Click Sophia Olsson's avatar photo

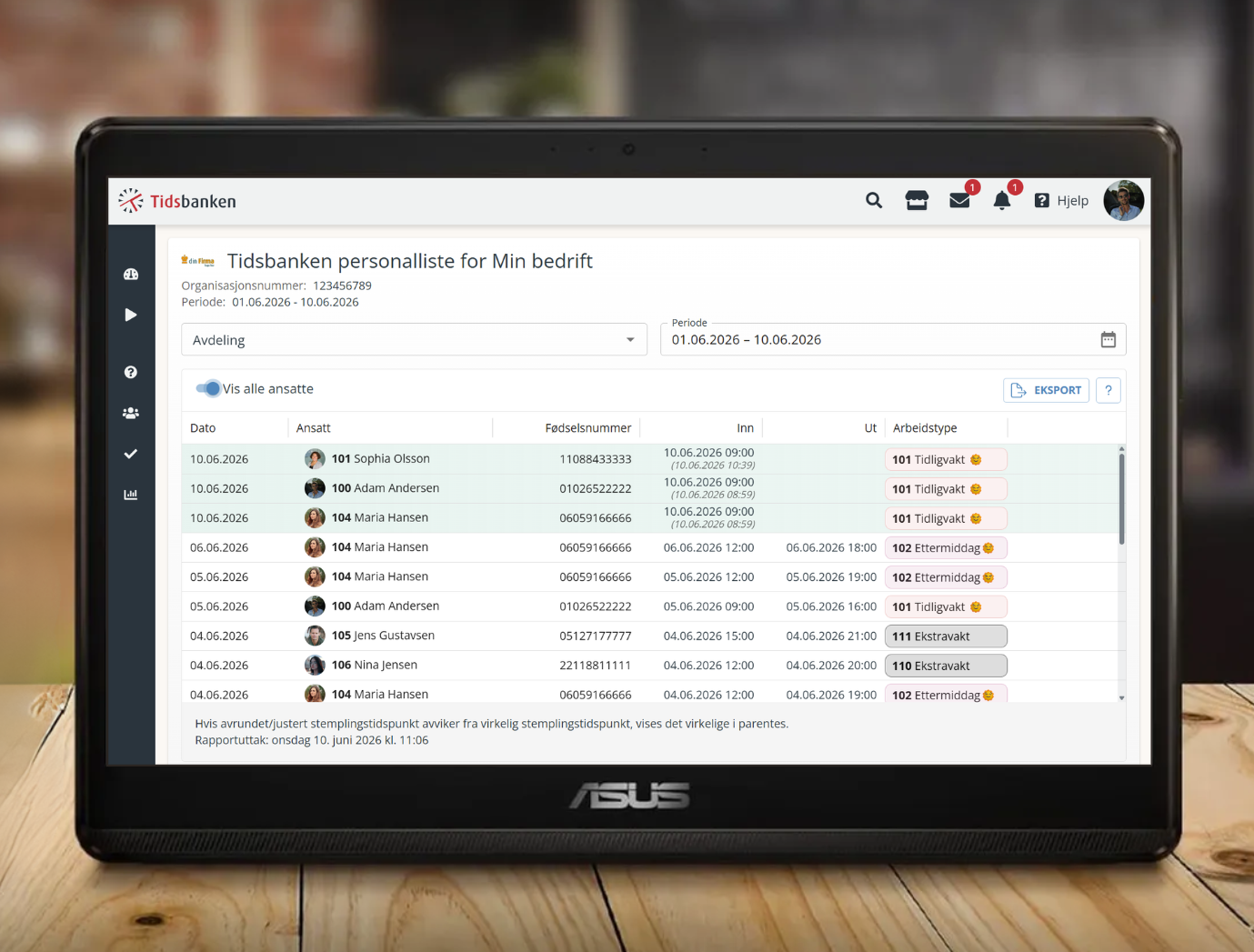click(x=315, y=459)
